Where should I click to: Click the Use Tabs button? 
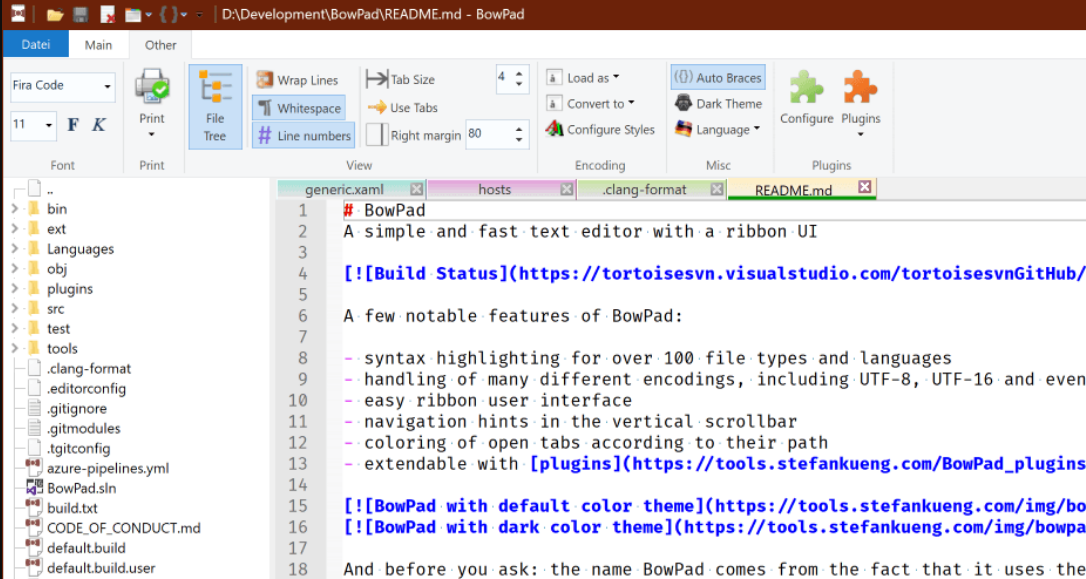coord(403,108)
